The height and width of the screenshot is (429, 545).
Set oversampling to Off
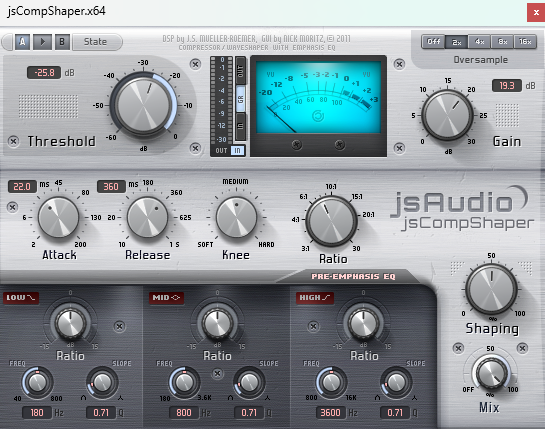coord(433,42)
